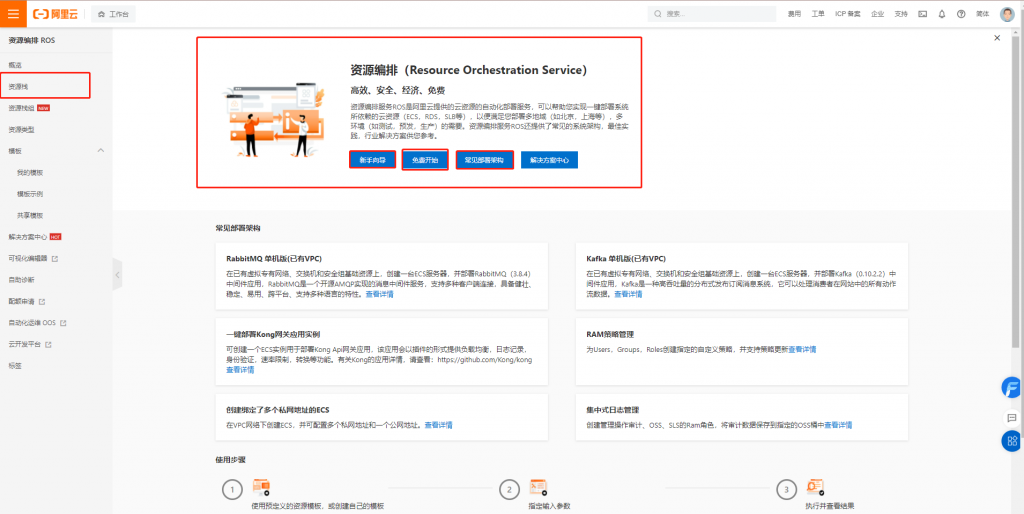1024x514 pixels.
Task: Click the step number 2 circle
Action: click(x=509, y=490)
